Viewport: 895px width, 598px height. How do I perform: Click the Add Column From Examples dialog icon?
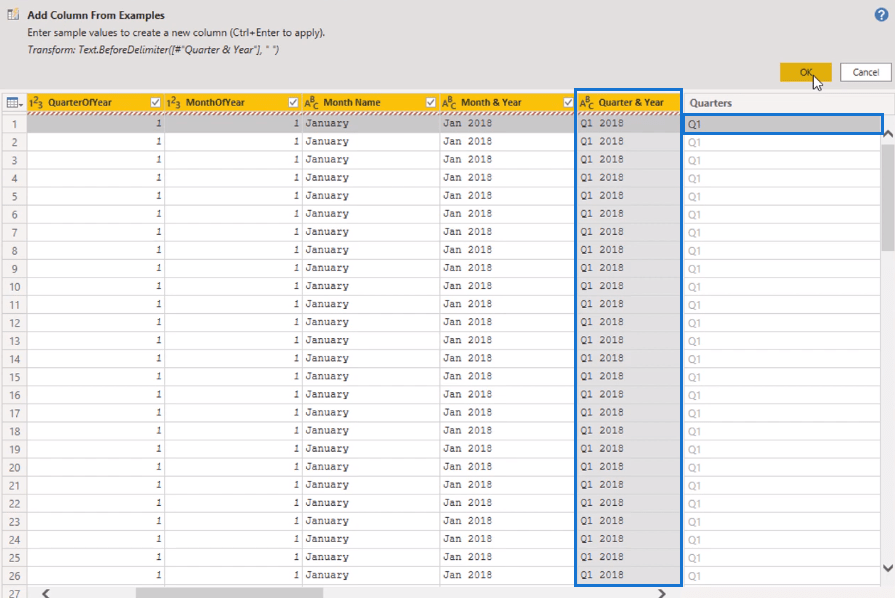point(13,14)
